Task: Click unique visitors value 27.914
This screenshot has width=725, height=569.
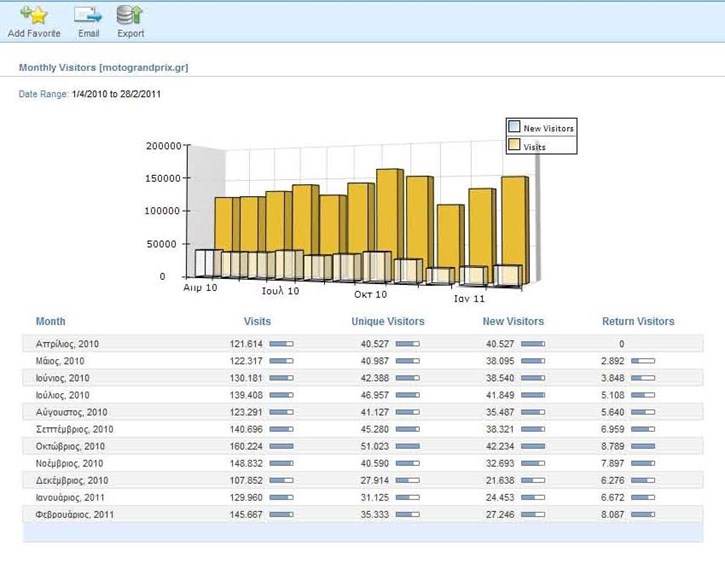Action: 375,481
